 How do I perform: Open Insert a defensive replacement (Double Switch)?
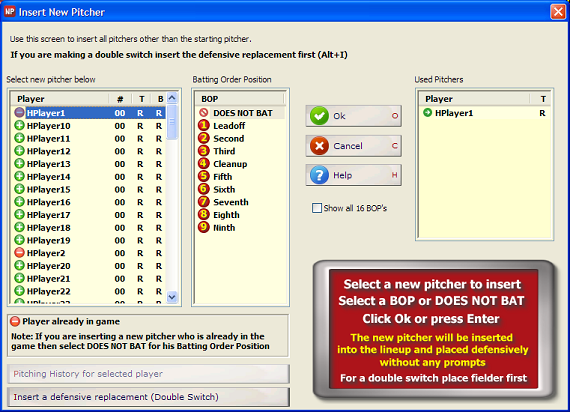(x=148, y=397)
